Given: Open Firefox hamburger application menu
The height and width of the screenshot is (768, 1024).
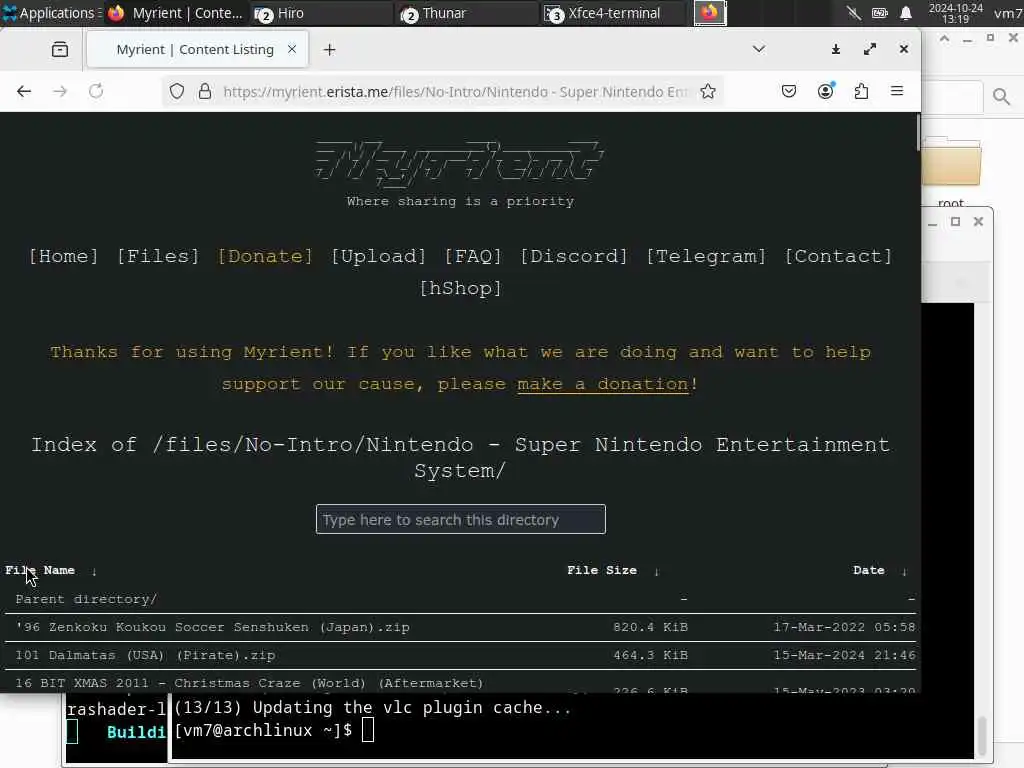Looking at the screenshot, I should click(897, 91).
